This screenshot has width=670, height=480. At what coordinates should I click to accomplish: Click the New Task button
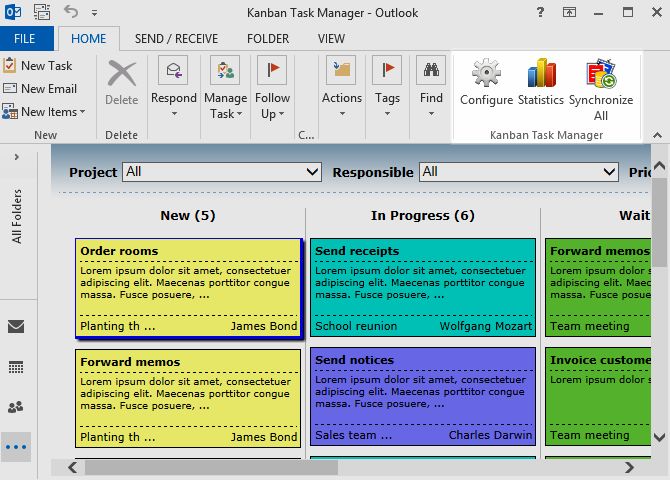[38, 66]
